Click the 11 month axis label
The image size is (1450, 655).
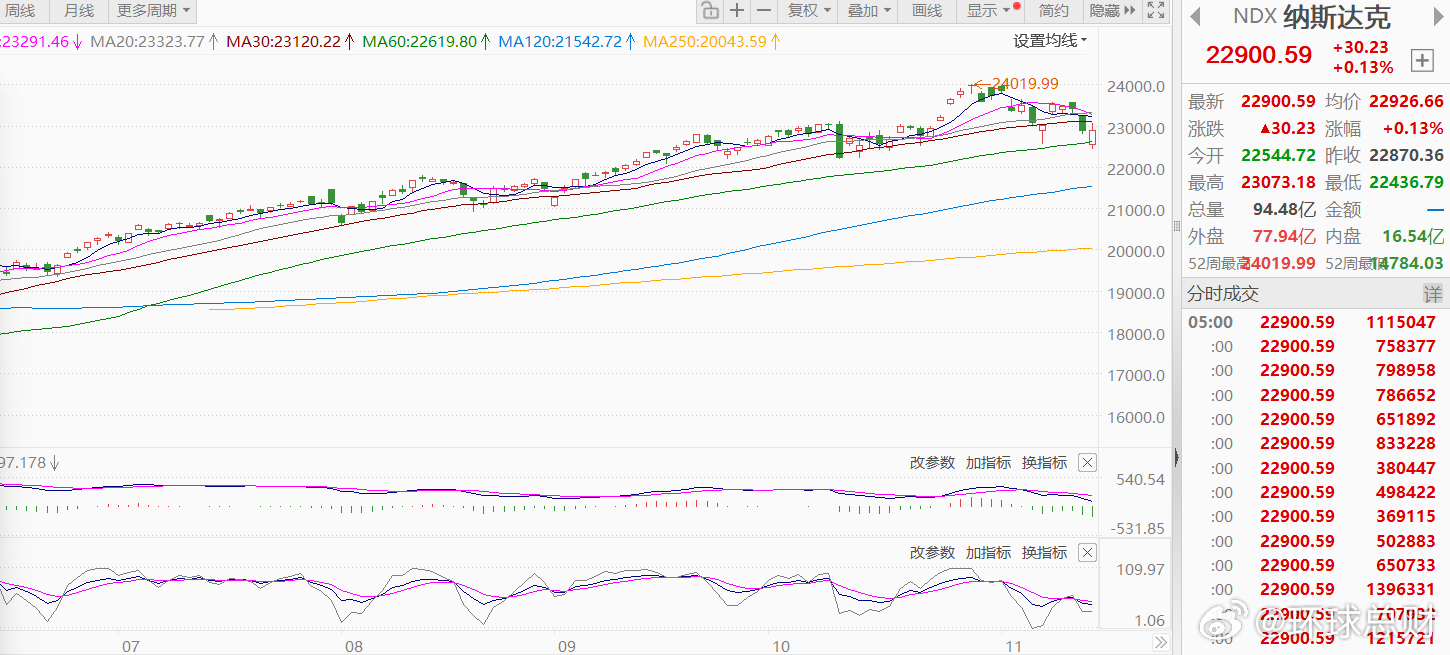point(1013,646)
